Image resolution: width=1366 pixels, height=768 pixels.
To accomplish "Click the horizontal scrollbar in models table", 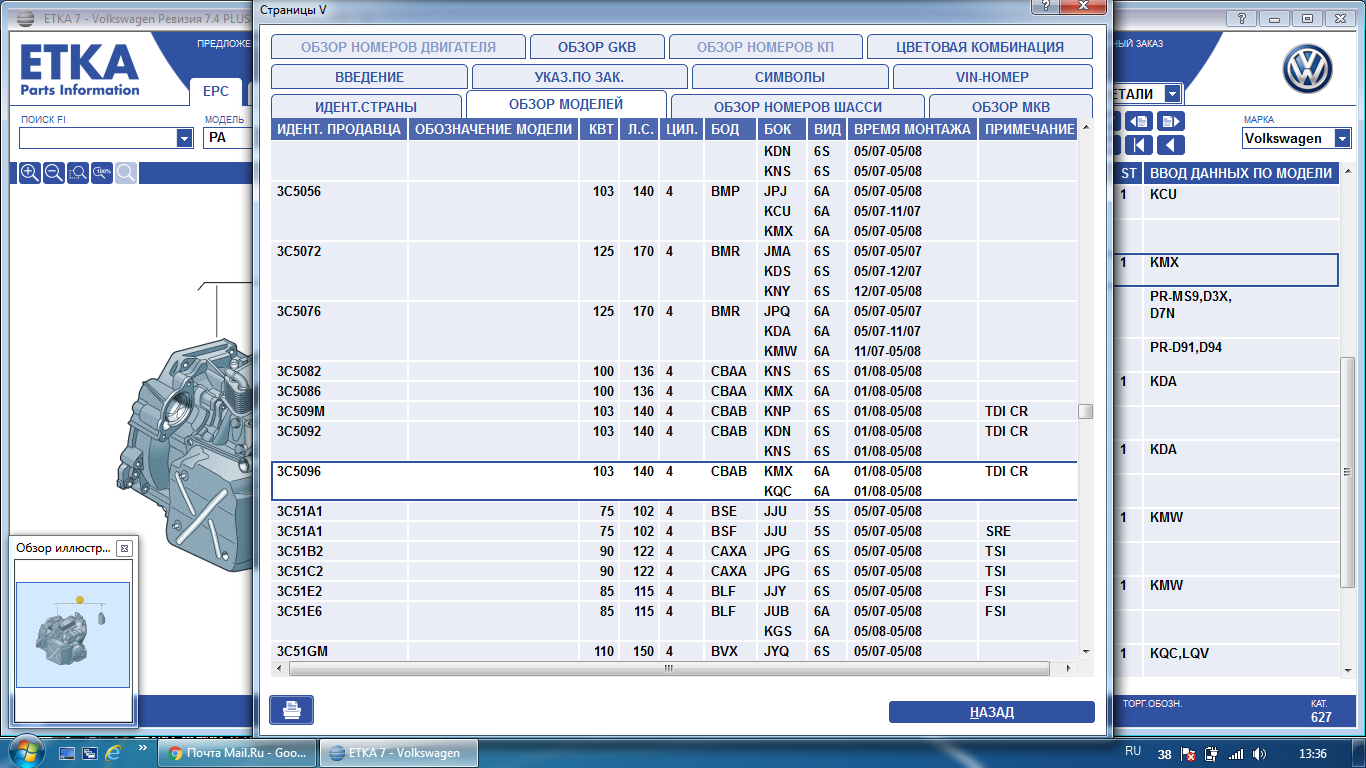I will [668, 668].
